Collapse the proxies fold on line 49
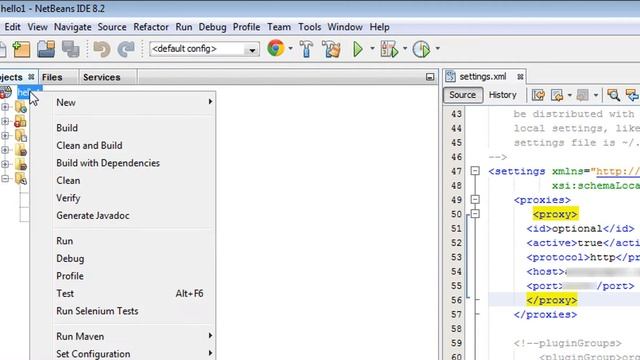The width and height of the screenshot is (640, 360). pyautogui.click(x=475, y=199)
